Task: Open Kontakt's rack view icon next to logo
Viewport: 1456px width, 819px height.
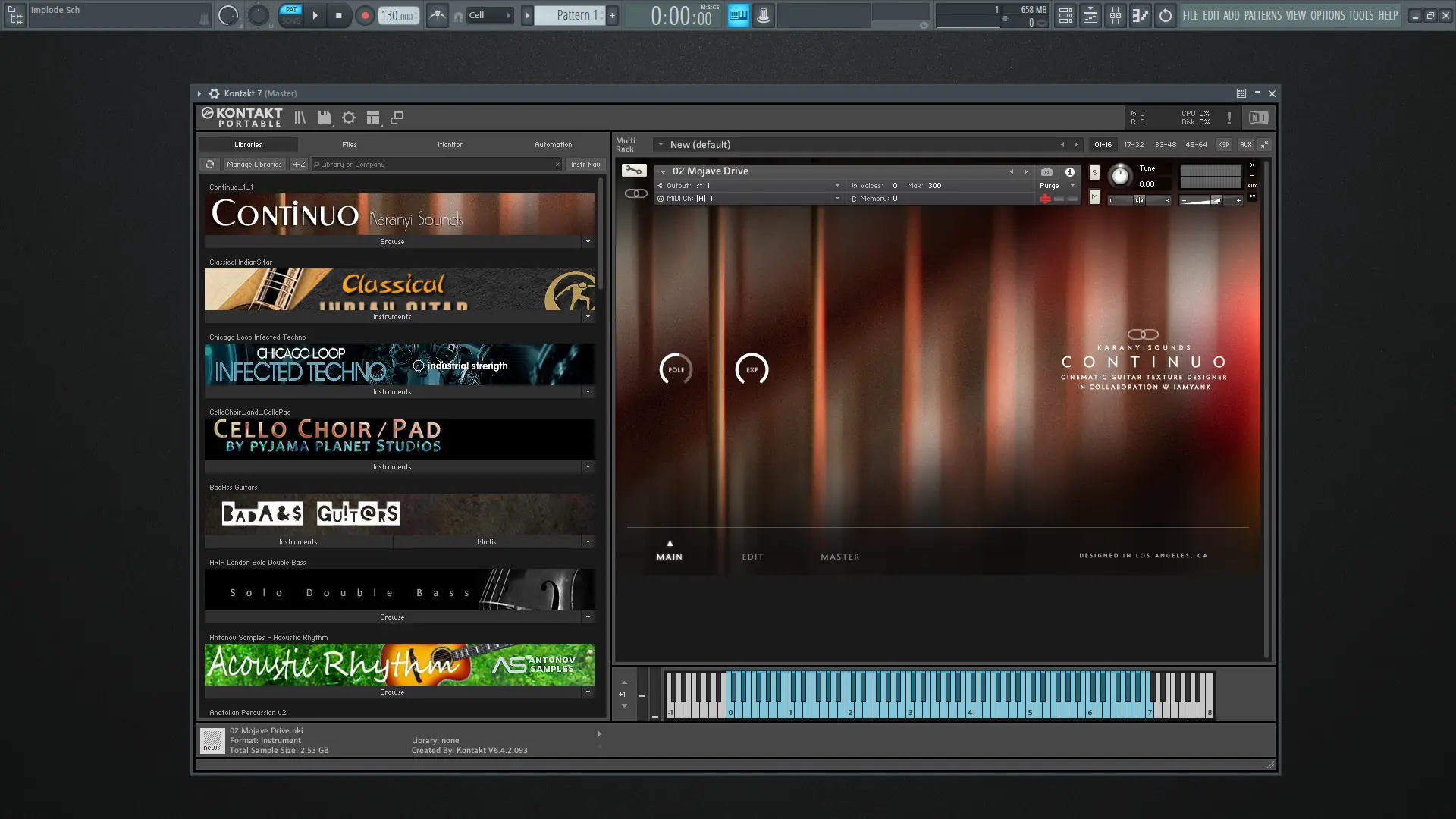Action: (300, 118)
